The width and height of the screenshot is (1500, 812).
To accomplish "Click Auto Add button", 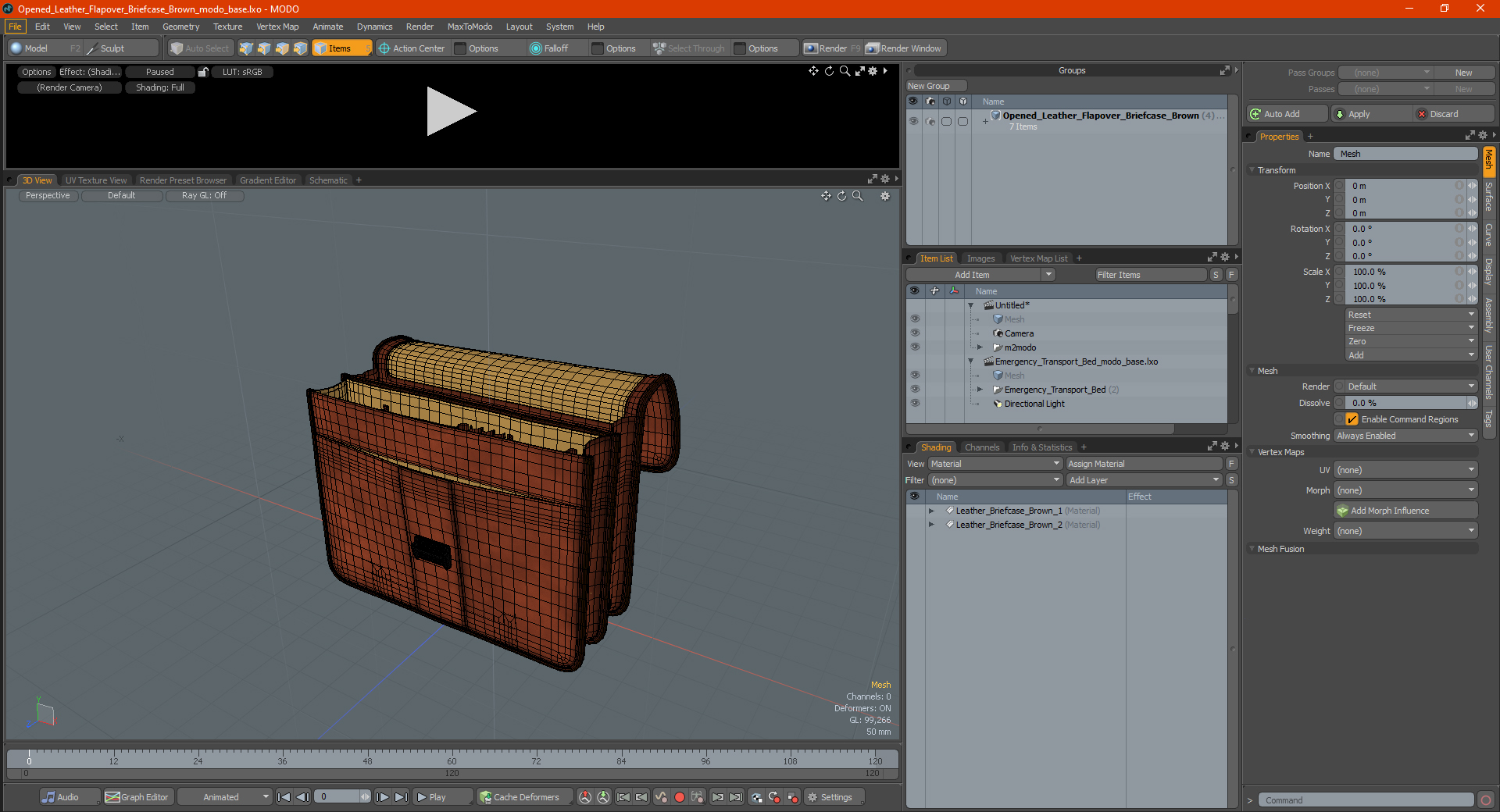I will [x=1287, y=114].
